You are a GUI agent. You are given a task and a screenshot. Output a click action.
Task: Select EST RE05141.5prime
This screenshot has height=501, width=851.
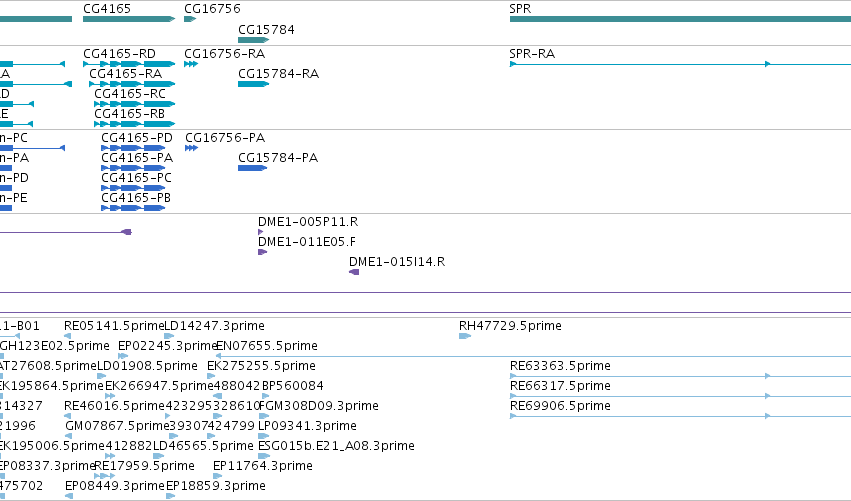click(114, 326)
